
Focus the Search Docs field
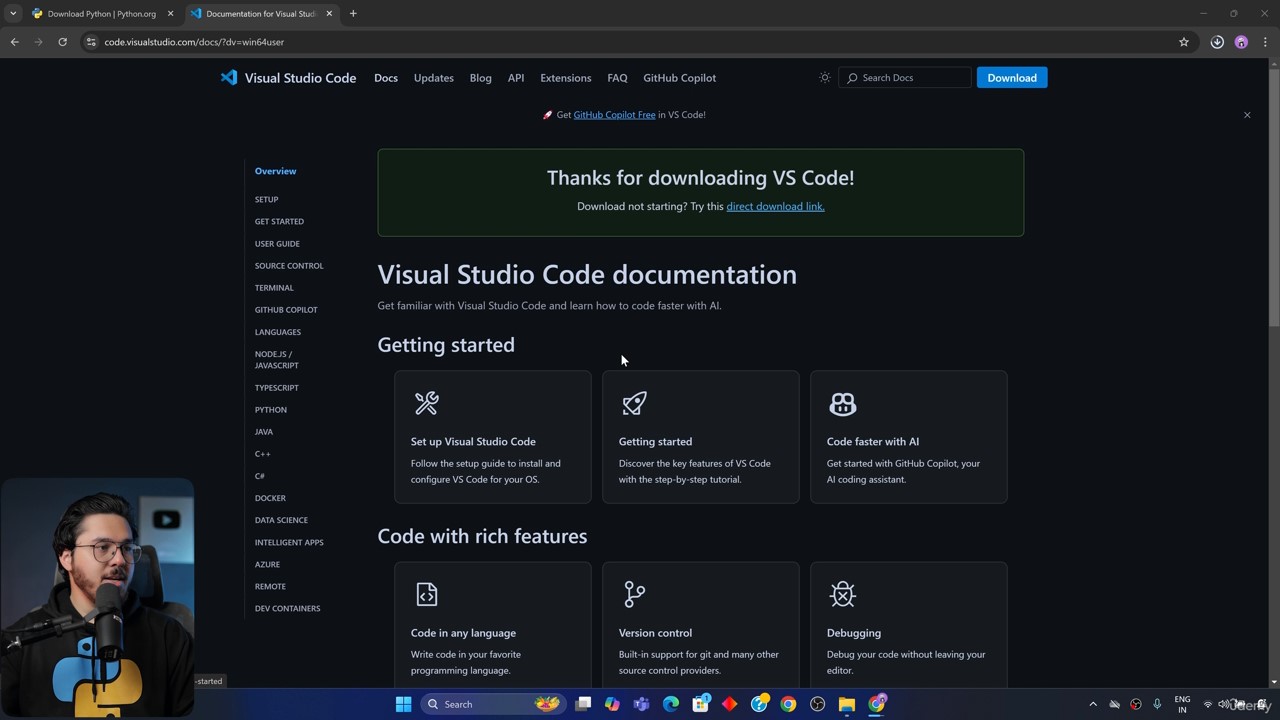905,78
